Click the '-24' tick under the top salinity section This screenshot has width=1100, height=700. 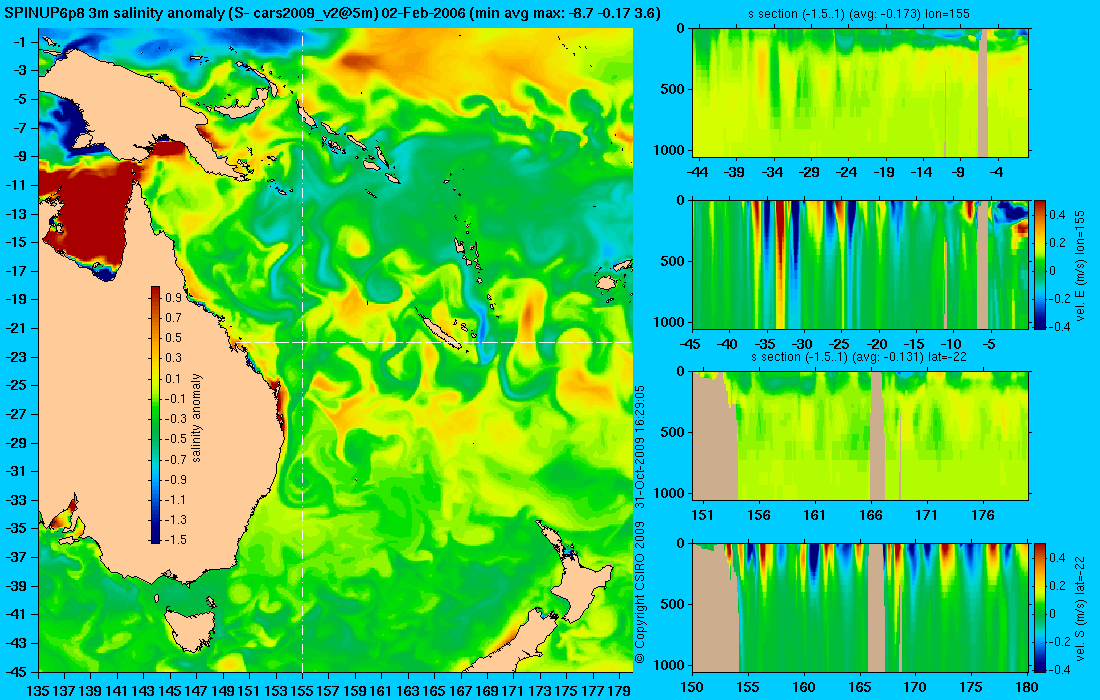(x=847, y=172)
